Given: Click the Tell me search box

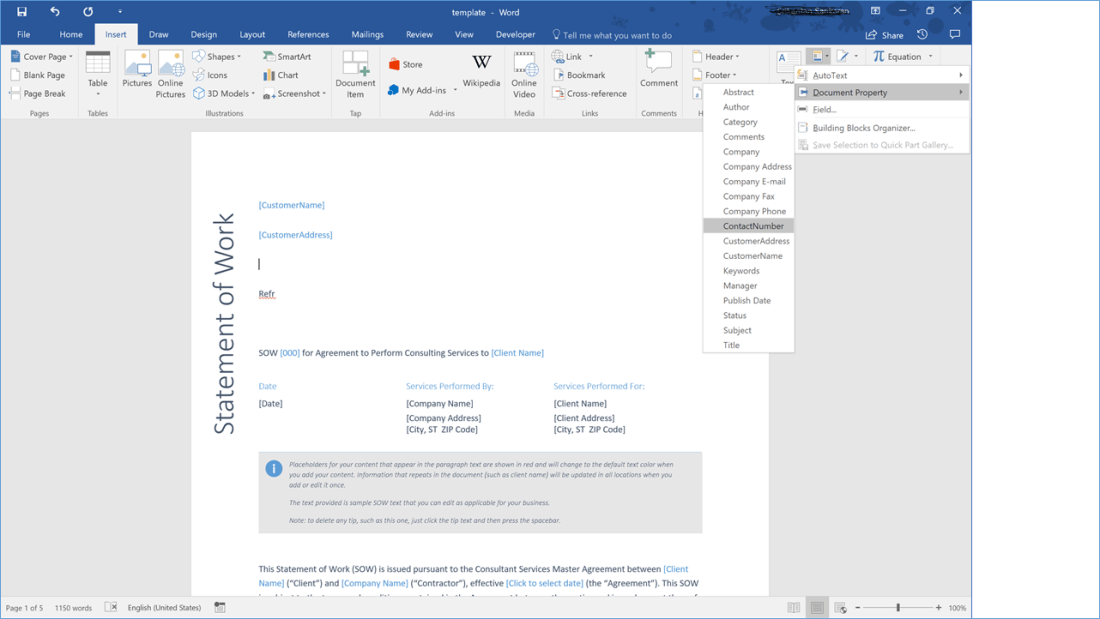Looking at the screenshot, I should [616, 35].
